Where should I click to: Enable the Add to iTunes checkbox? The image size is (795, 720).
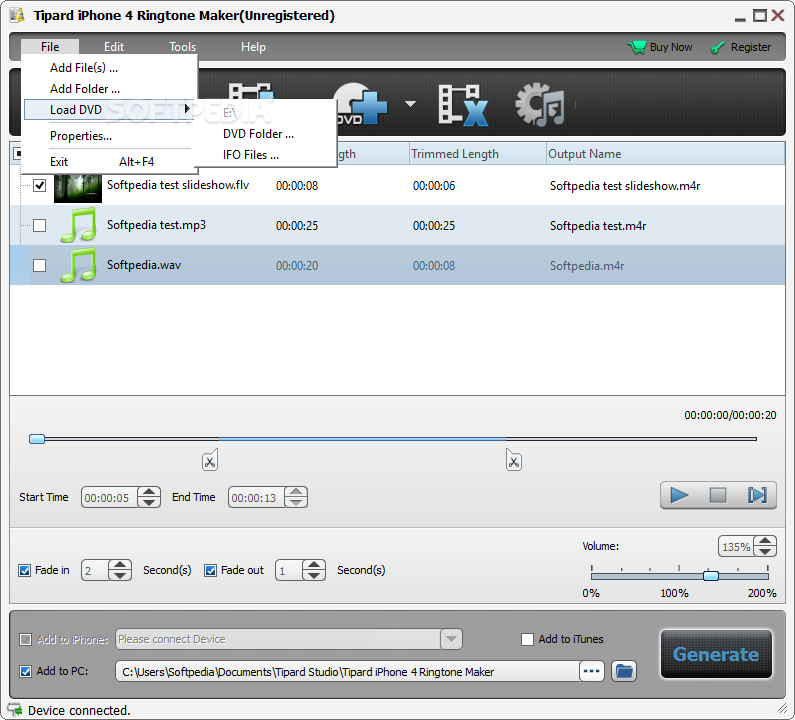click(x=527, y=639)
